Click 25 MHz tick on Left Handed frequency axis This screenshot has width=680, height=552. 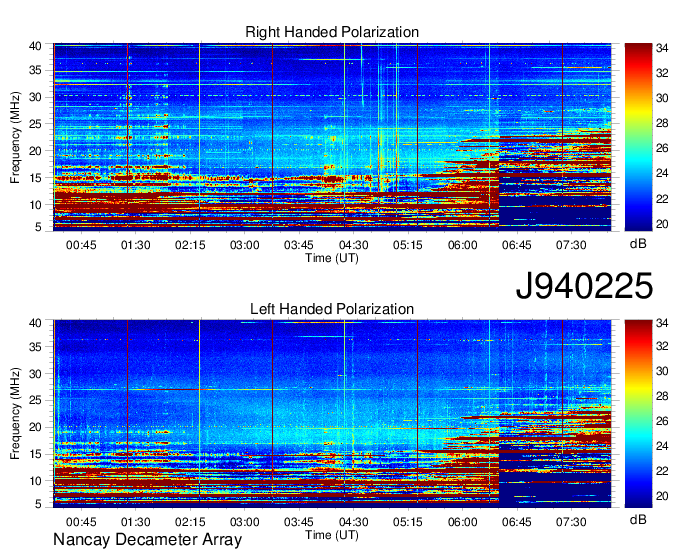(35, 401)
